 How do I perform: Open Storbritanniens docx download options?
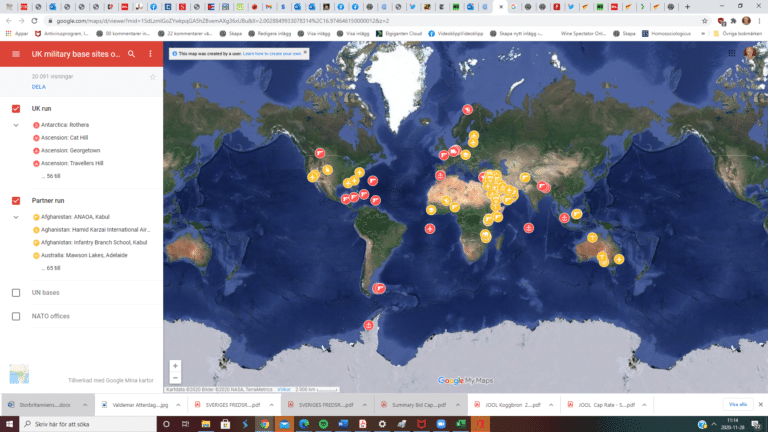click(x=85, y=405)
